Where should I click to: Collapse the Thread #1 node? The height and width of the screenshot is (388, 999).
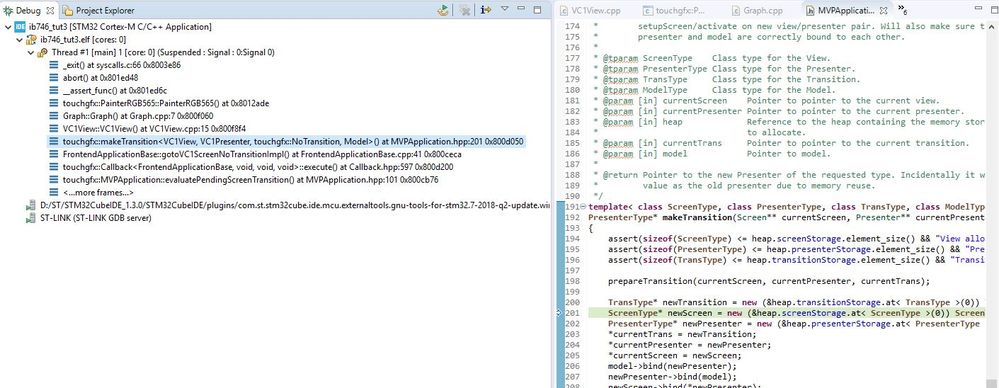pos(31,52)
